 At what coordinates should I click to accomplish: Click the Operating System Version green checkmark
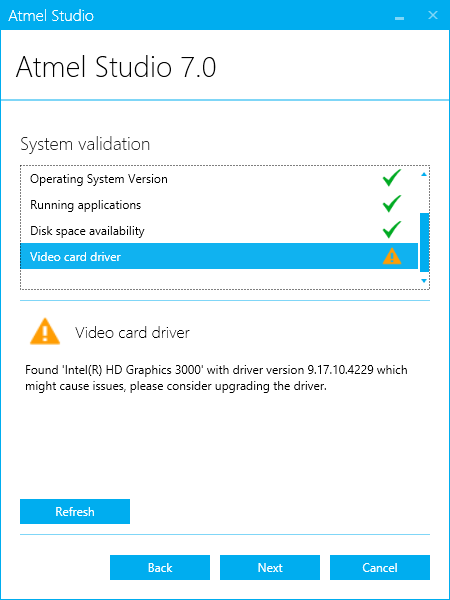391,178
